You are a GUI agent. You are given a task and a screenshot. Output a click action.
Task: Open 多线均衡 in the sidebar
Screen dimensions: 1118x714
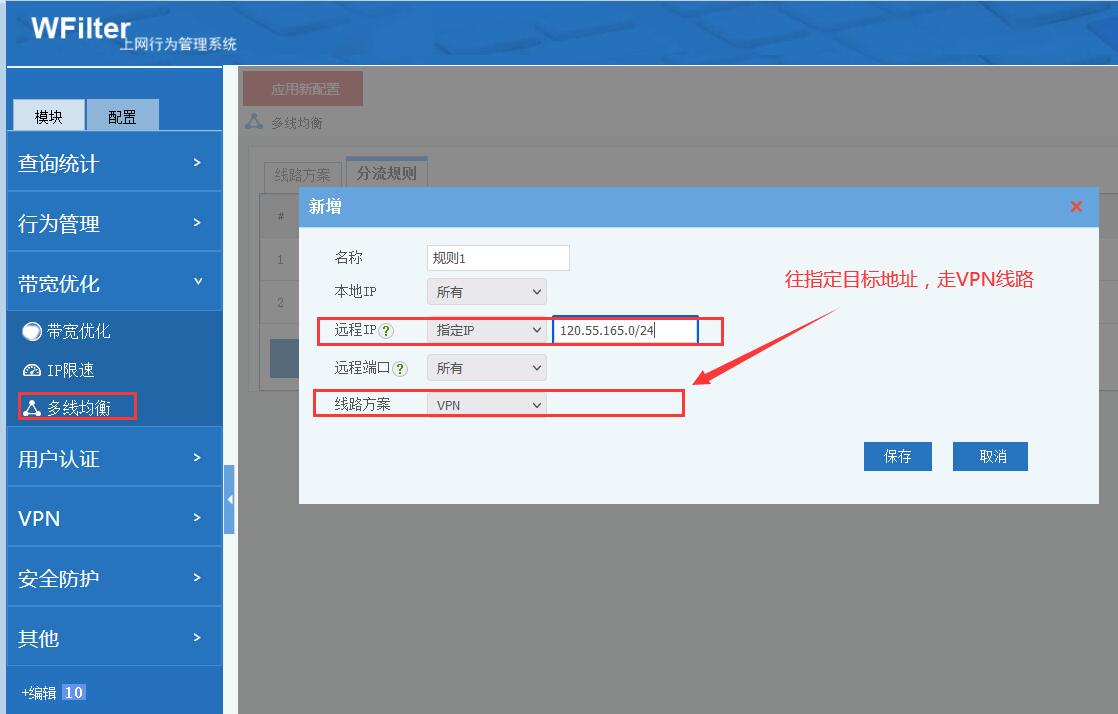(x=78, y=407)
